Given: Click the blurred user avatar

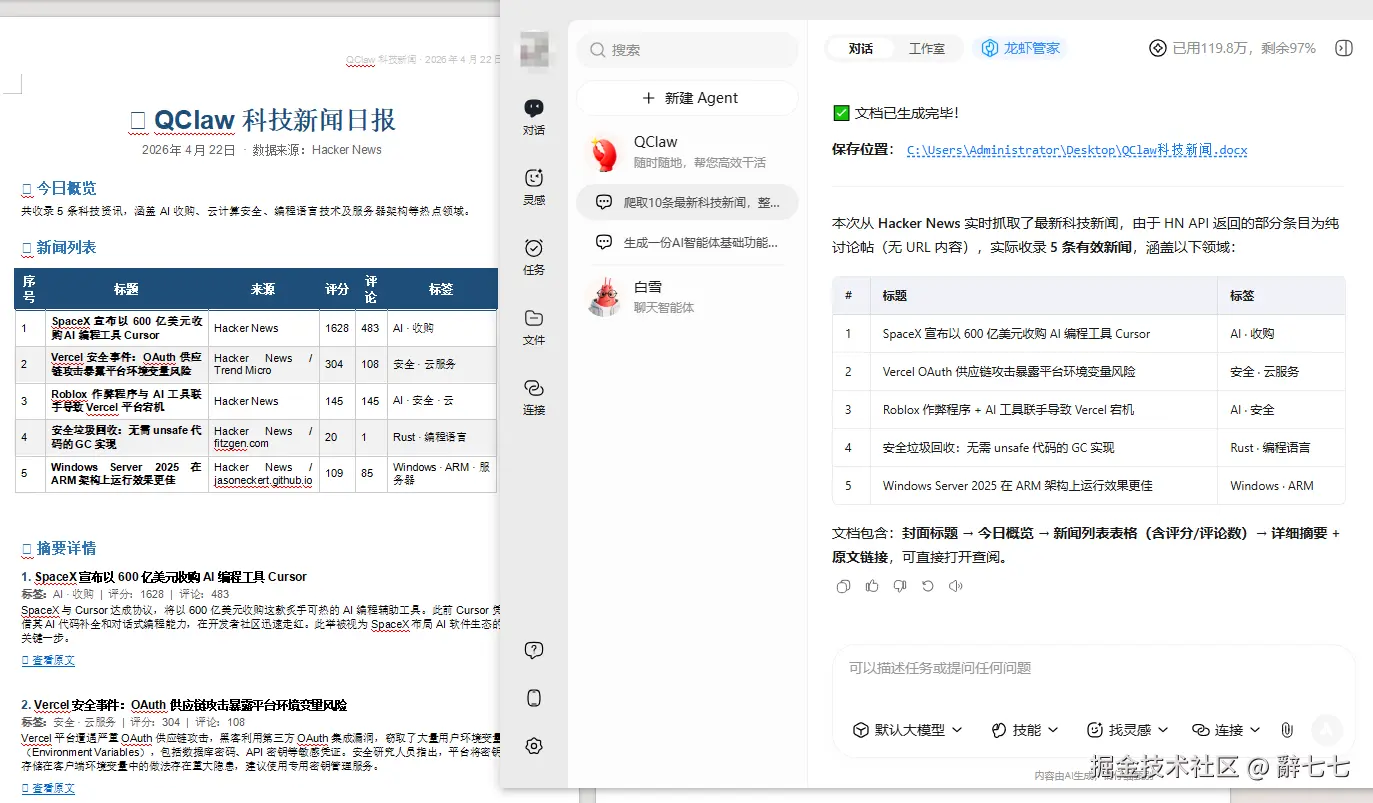Looking at the screenshot, I should pos(534,49).
